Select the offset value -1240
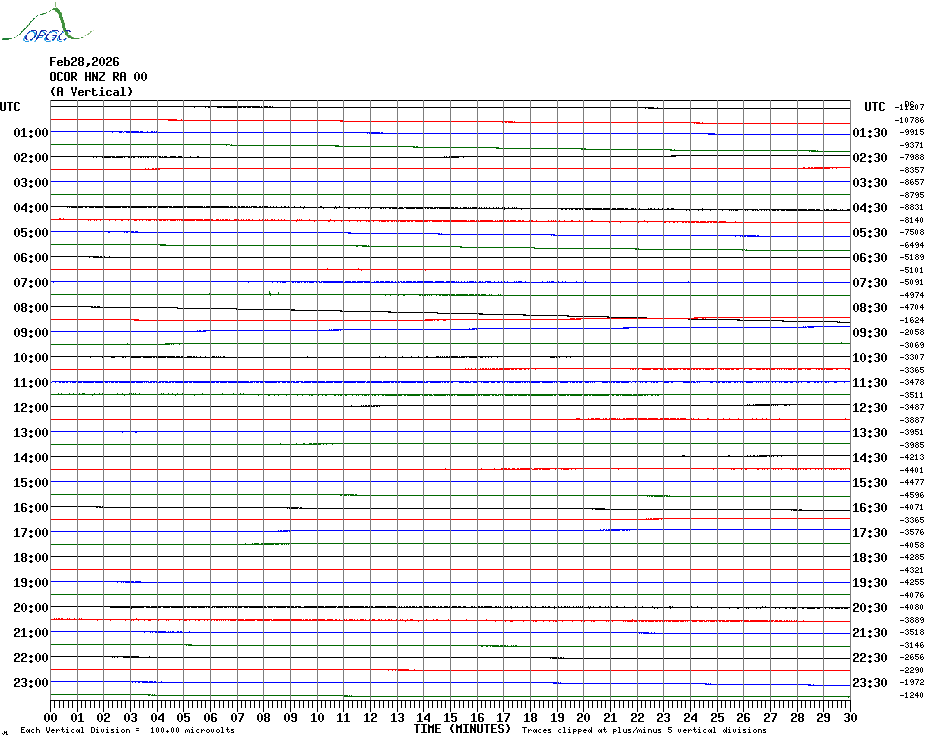930x744 pixels. coord(912,695)
